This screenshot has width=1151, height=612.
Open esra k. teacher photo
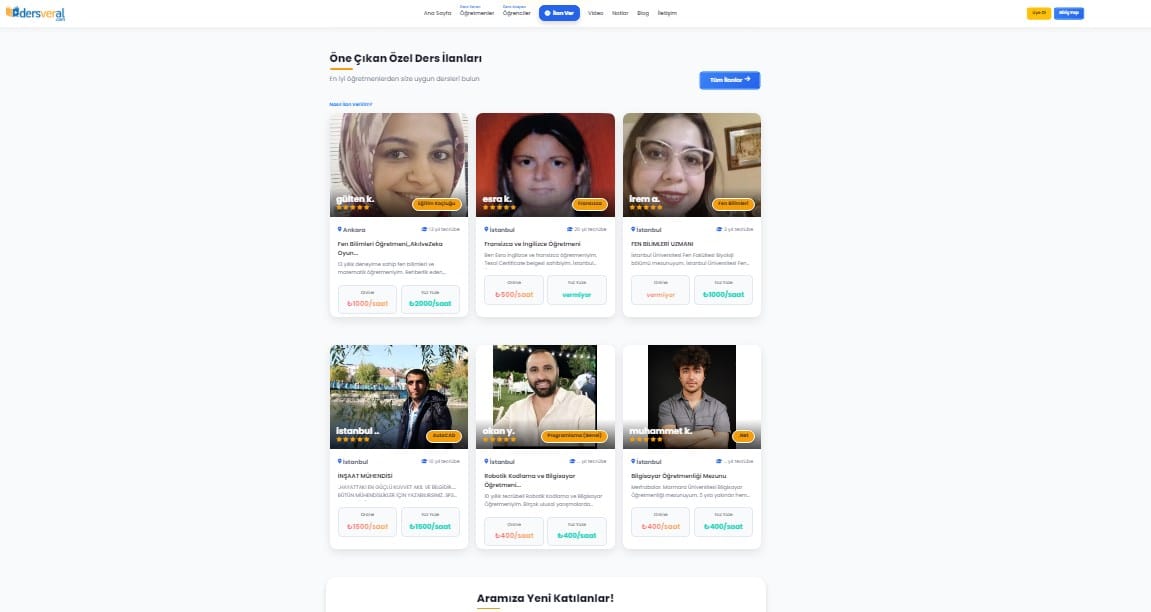tap(545, 165)
